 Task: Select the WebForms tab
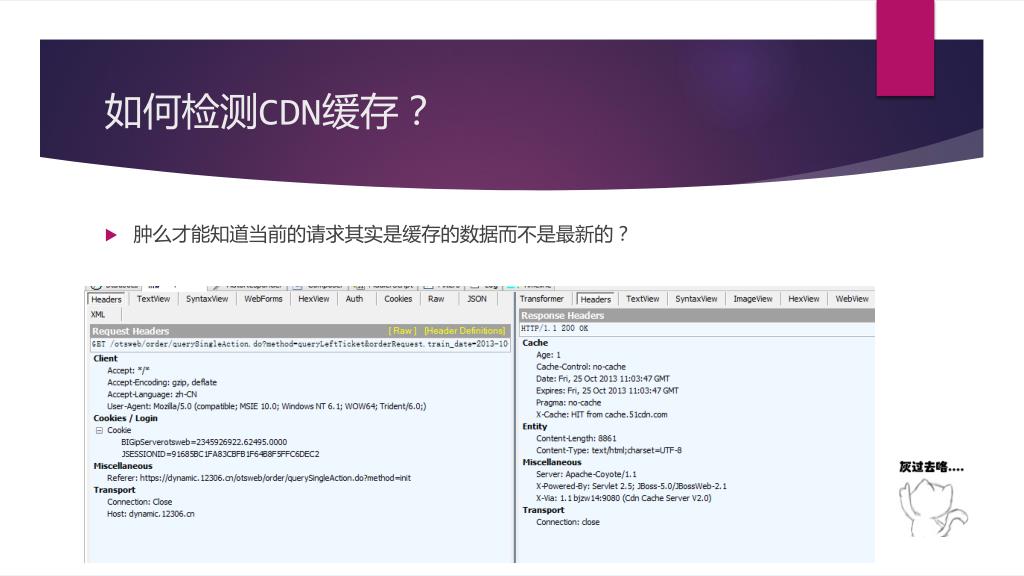(263, 298)
